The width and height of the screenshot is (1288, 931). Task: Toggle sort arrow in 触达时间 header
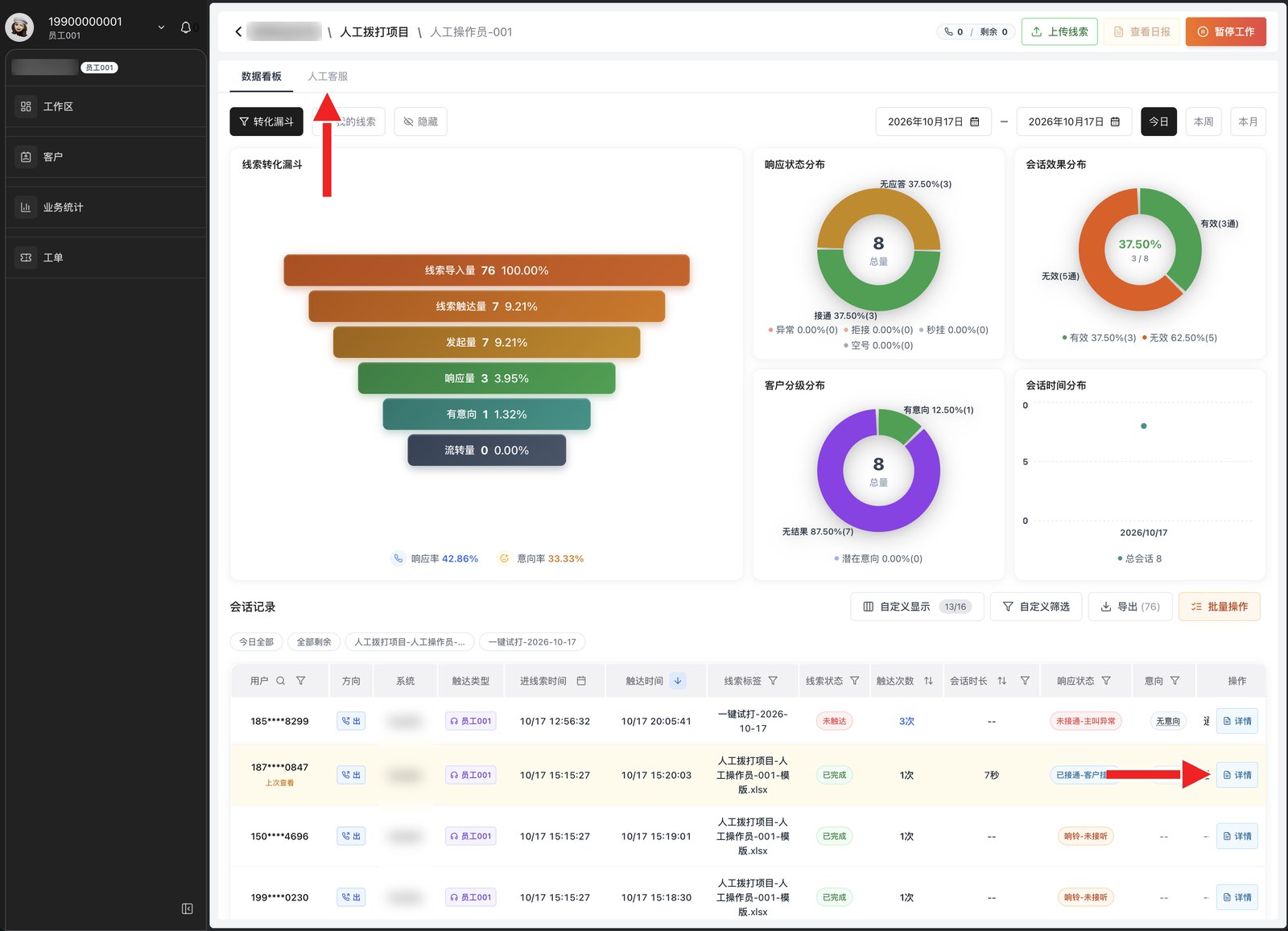[678, 681]
